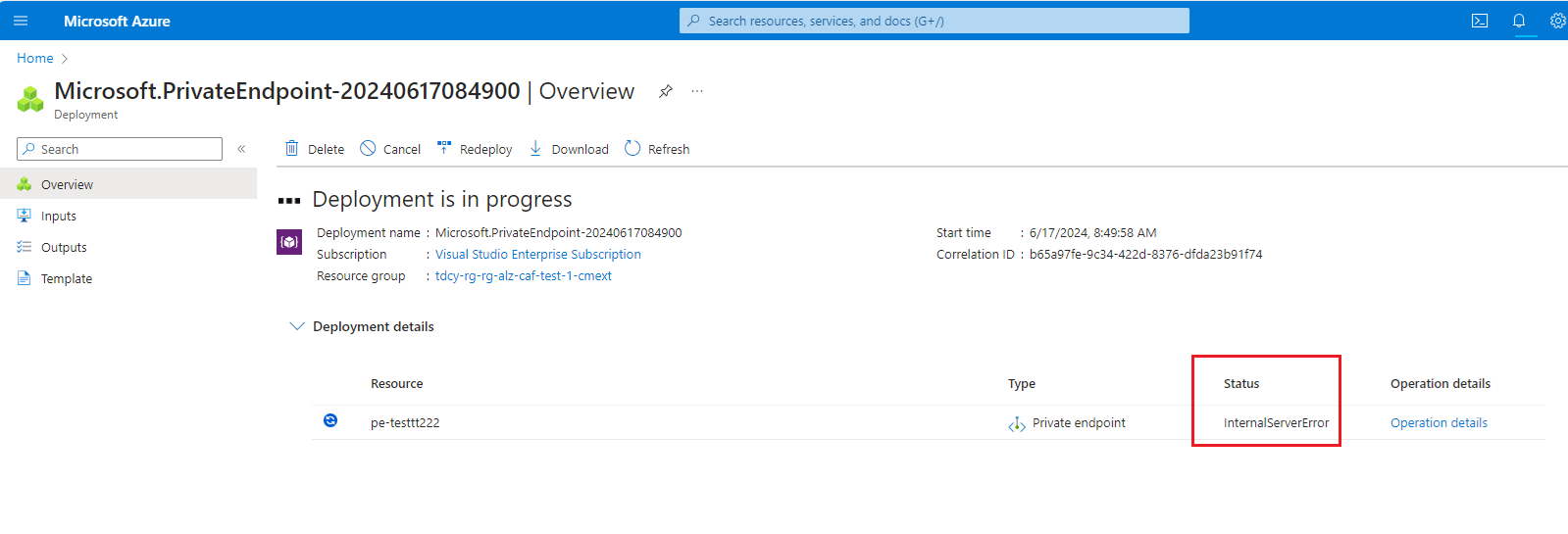The width and height of the screenshot is (1568, 534).
Task: Open Operation details link for pe-testtt222
Action: tap(1439, 422)
